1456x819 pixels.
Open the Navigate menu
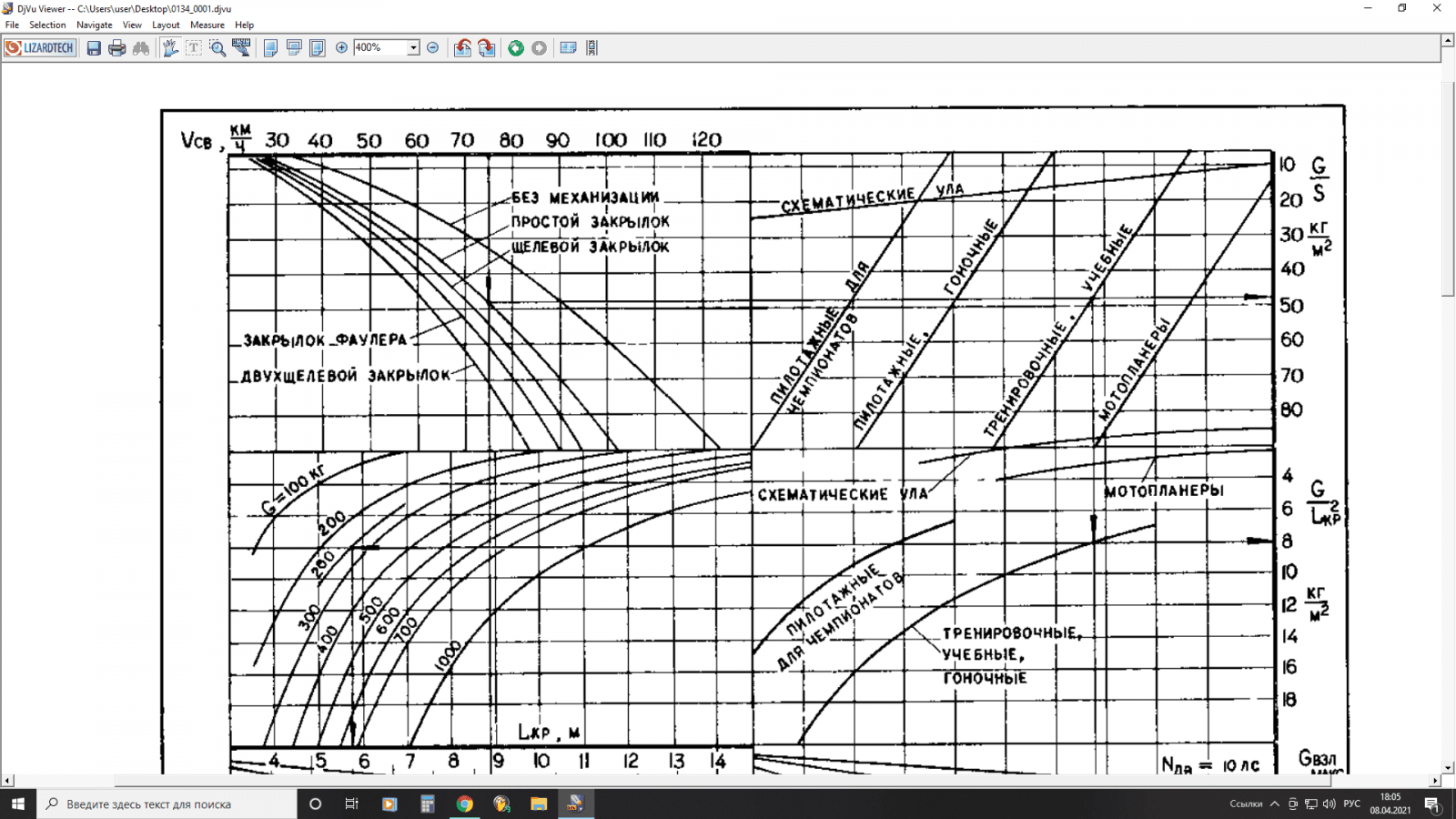(x=94, y=25)
